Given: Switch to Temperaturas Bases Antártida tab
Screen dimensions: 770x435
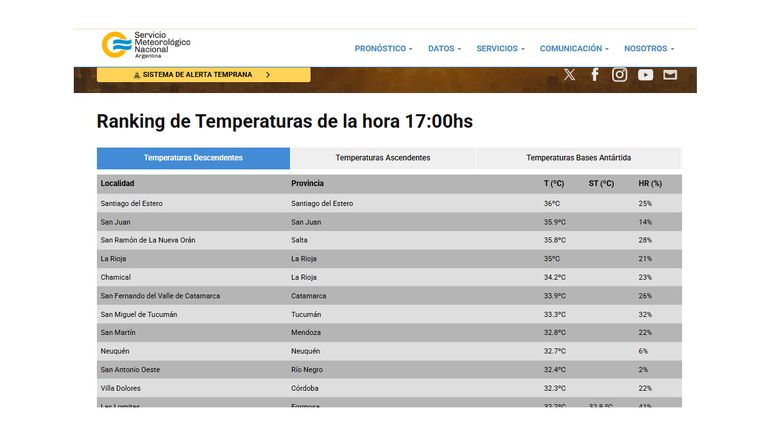Looking at the screenshot, I should [578, 158].
